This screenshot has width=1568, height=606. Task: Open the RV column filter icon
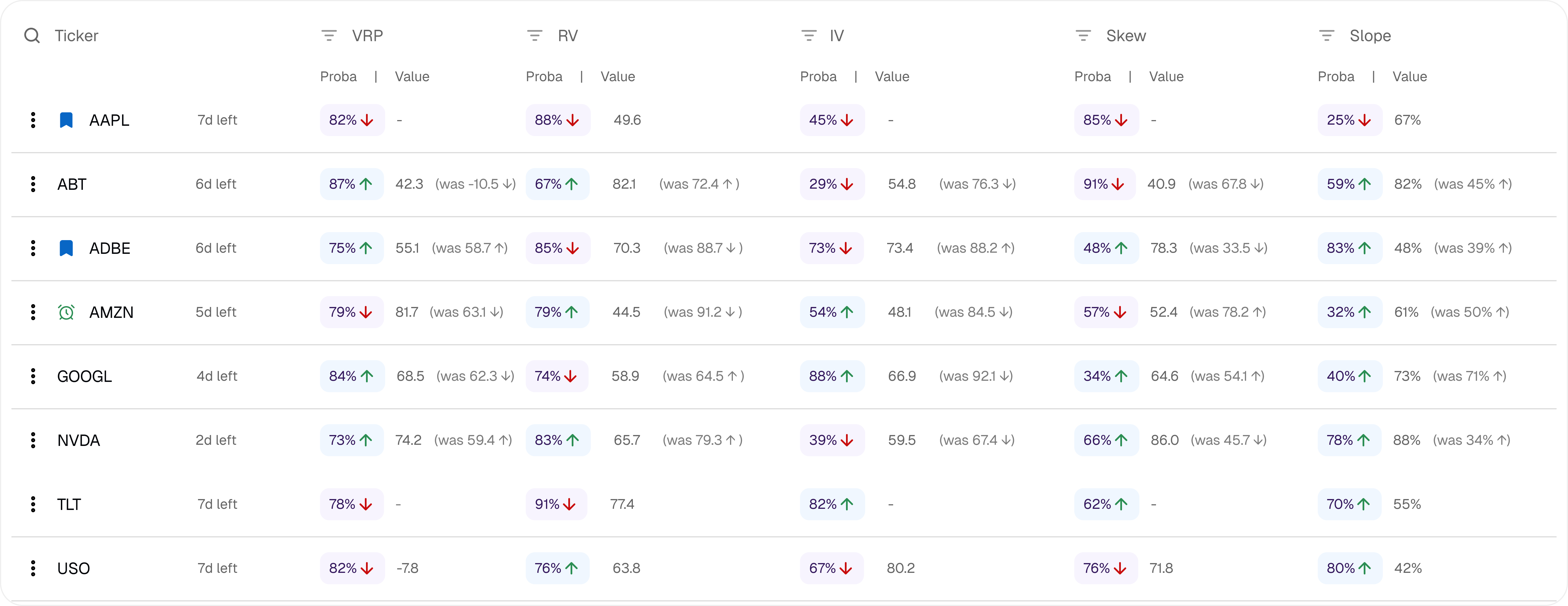(x=535, y=36)
